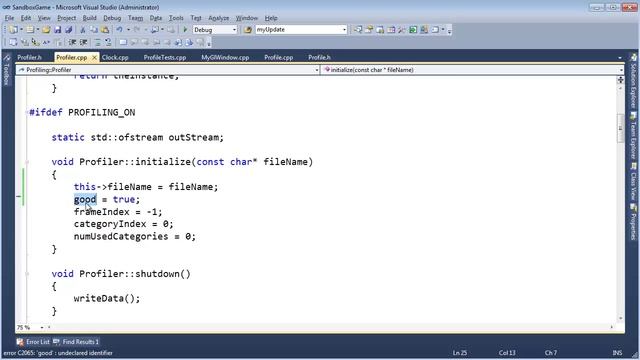This screenshot has height=360, width=640.
Task: Switch to the Profile.cpp tab
Action: point(279,58)
